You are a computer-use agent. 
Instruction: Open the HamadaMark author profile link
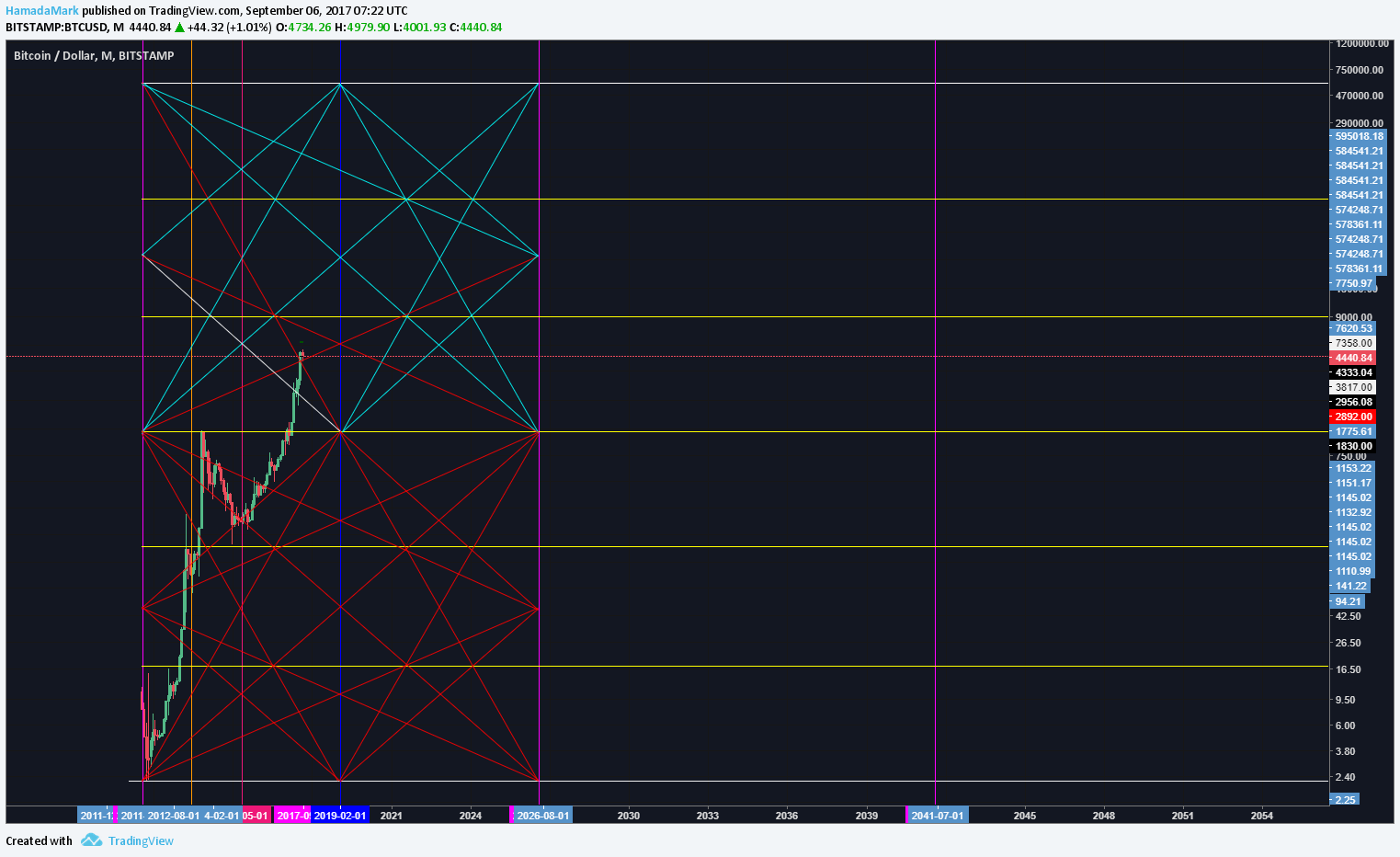(42, 10)
